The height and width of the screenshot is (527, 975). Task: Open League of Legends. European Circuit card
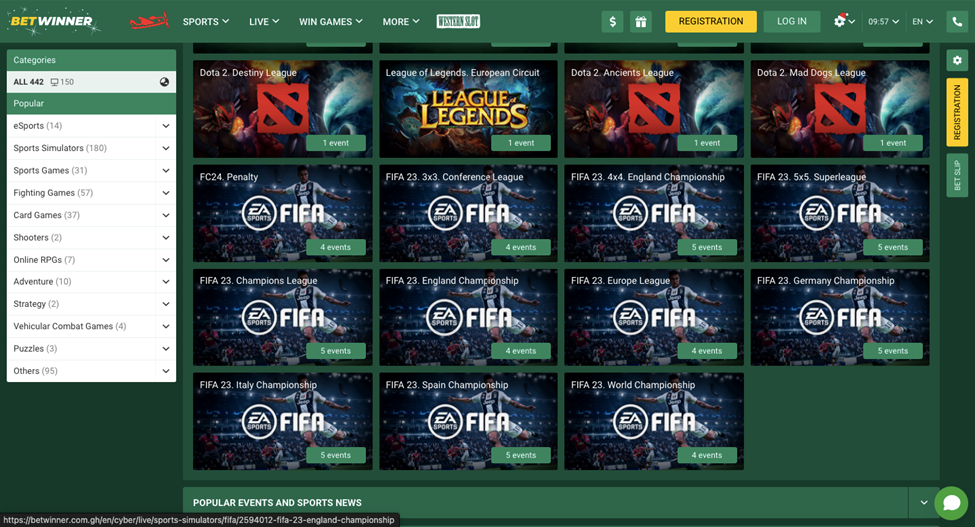pyautogui.click(x=468, y=109)
